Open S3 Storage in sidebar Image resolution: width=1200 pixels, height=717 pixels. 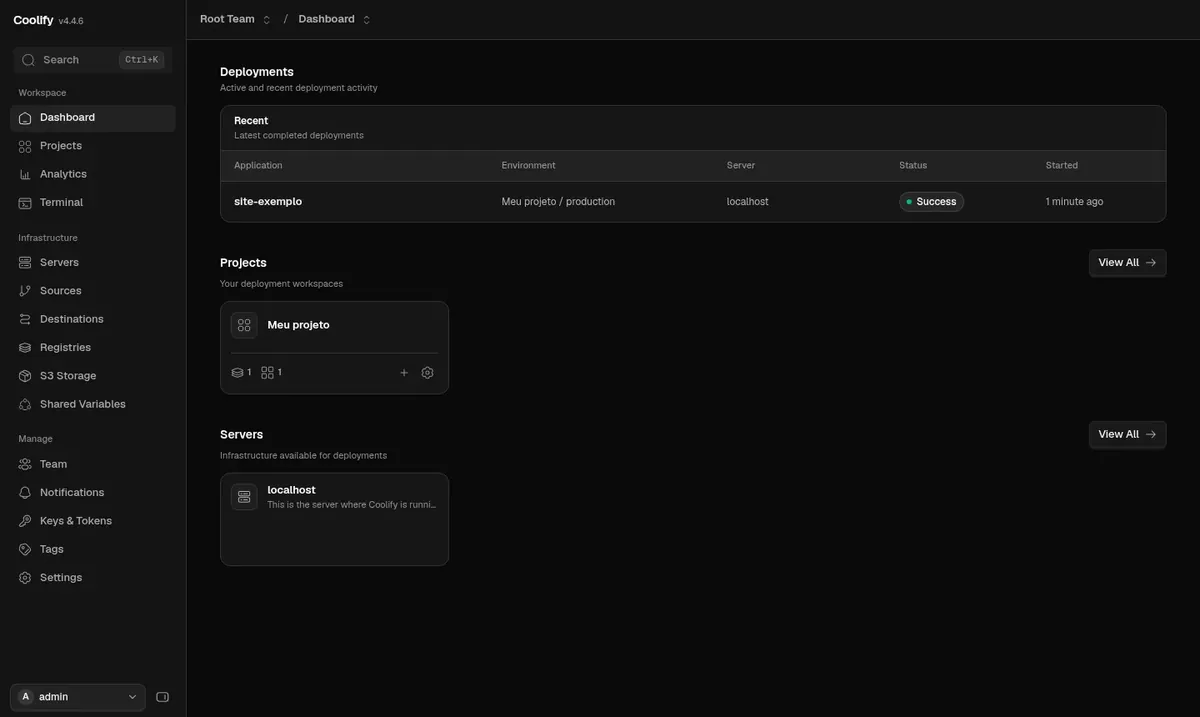(x=93, y=376)
